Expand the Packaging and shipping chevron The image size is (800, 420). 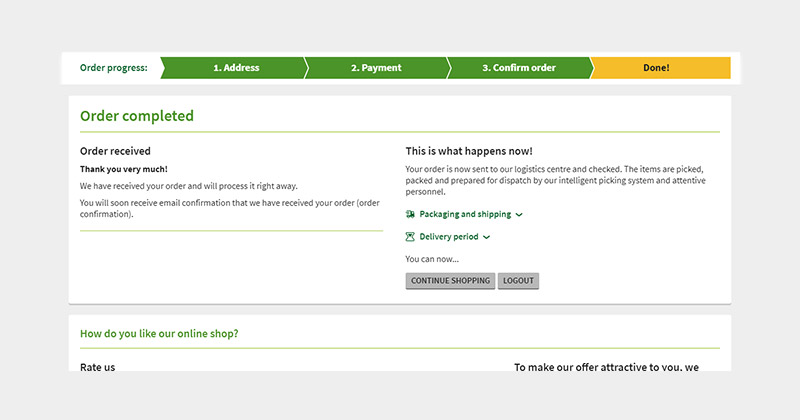pyautogui.click(x=519, y=215)
